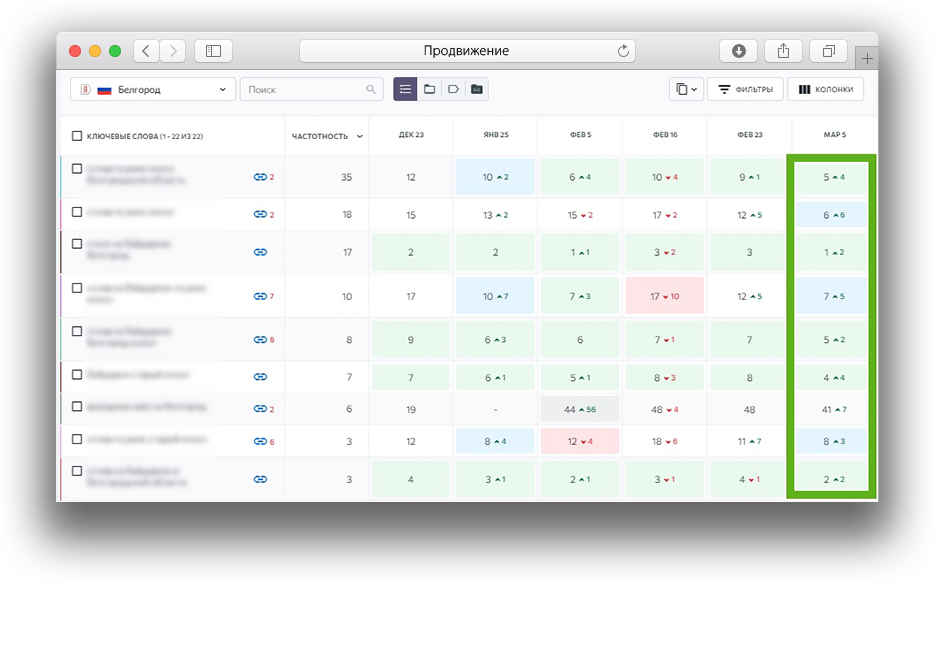Screen dimensions: 935x654
Task: Select the ФЕВ 5 column header
Action: click(580, 135)
